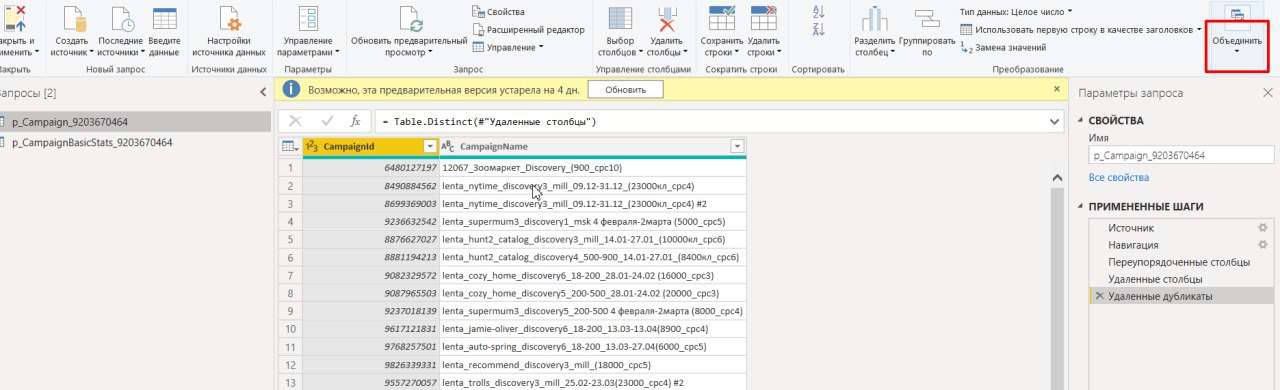This screenshot has height=390, width=1280.
Task: Click the table icon in grid corner
Action: 289,146
